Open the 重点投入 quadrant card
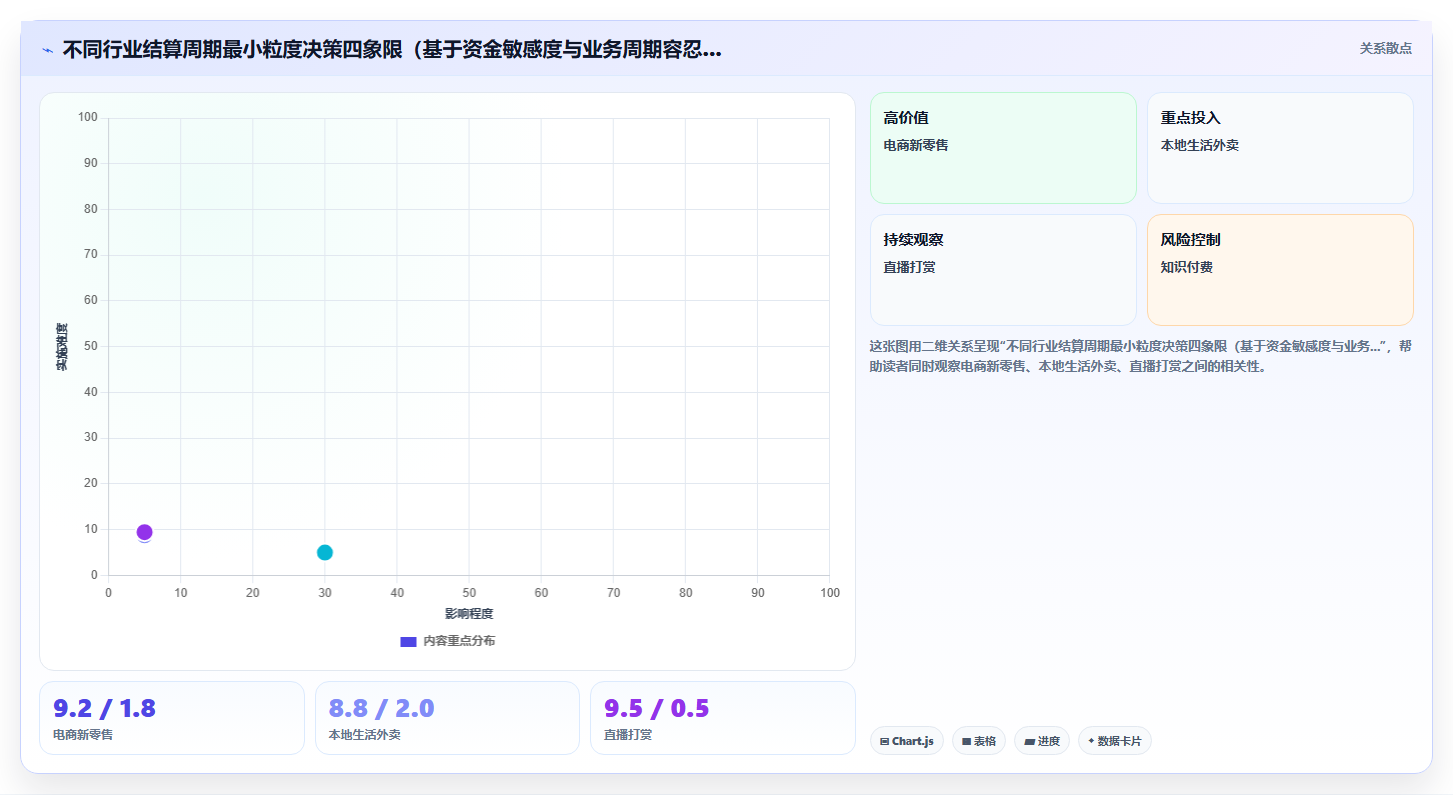This screenshot has width=1453, height=795. tap(1280, 148)
